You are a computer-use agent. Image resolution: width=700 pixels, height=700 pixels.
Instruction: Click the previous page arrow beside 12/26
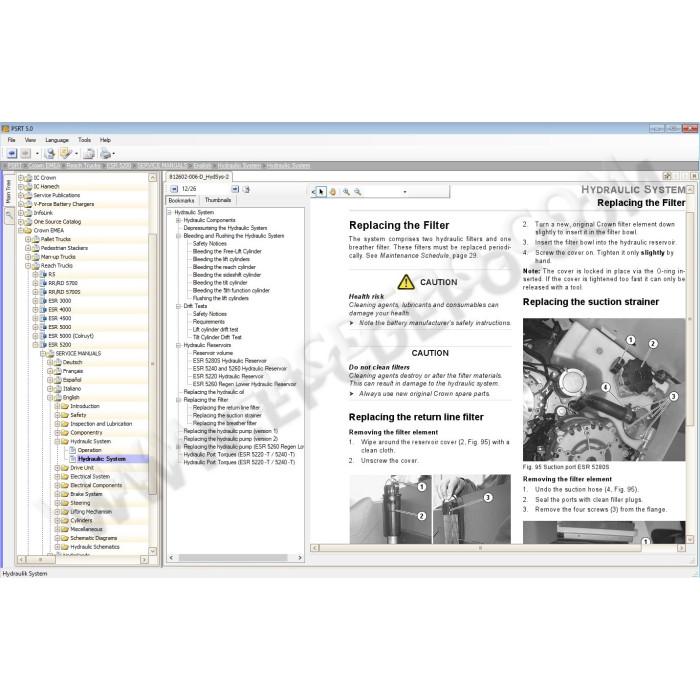pos(174,189)
